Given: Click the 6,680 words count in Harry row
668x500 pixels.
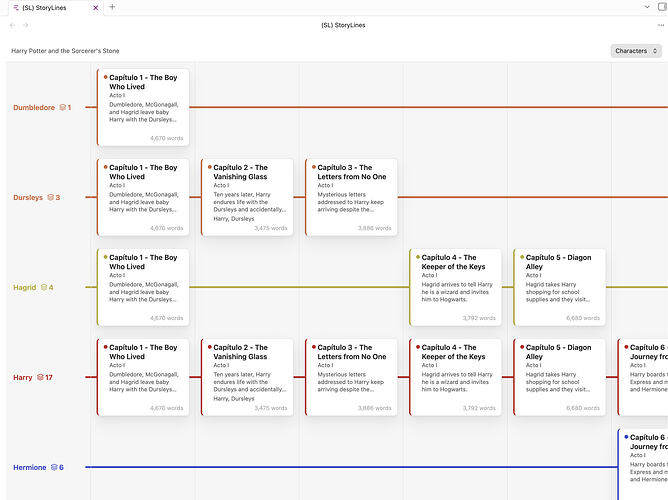Looking at the screenshot, I should 583,408.
